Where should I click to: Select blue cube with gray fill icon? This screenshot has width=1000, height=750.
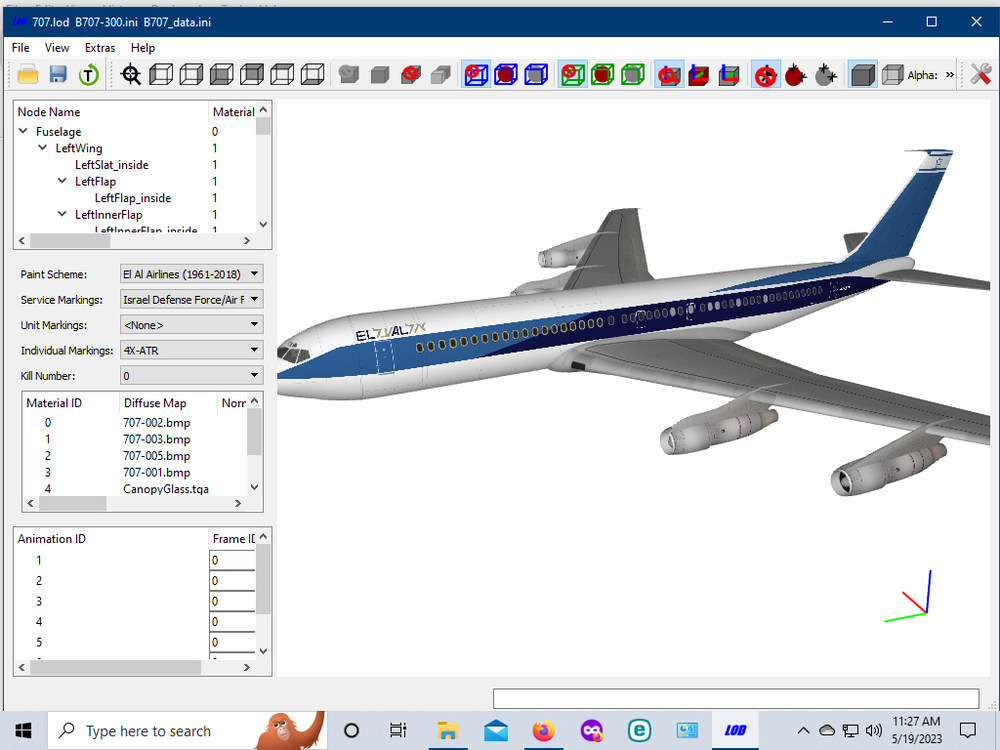(536, 75)
